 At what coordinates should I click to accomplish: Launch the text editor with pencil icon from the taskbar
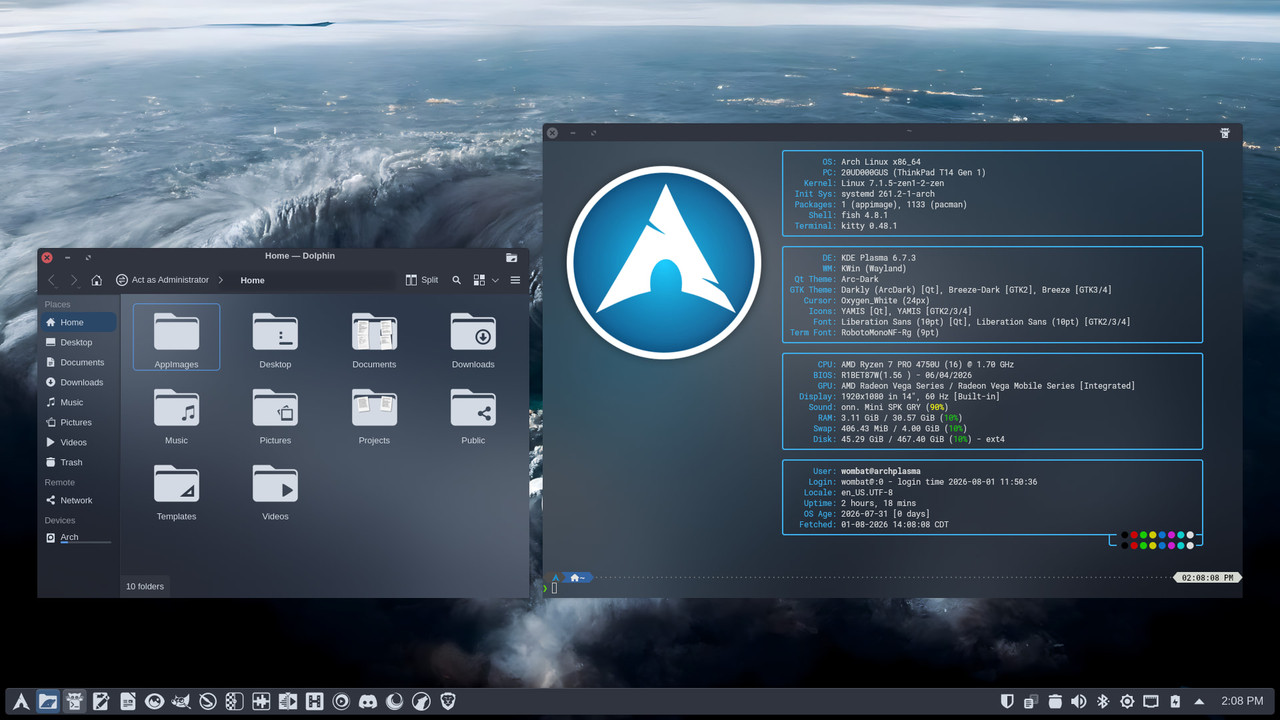pyautogui.click(x=101, y=702)
